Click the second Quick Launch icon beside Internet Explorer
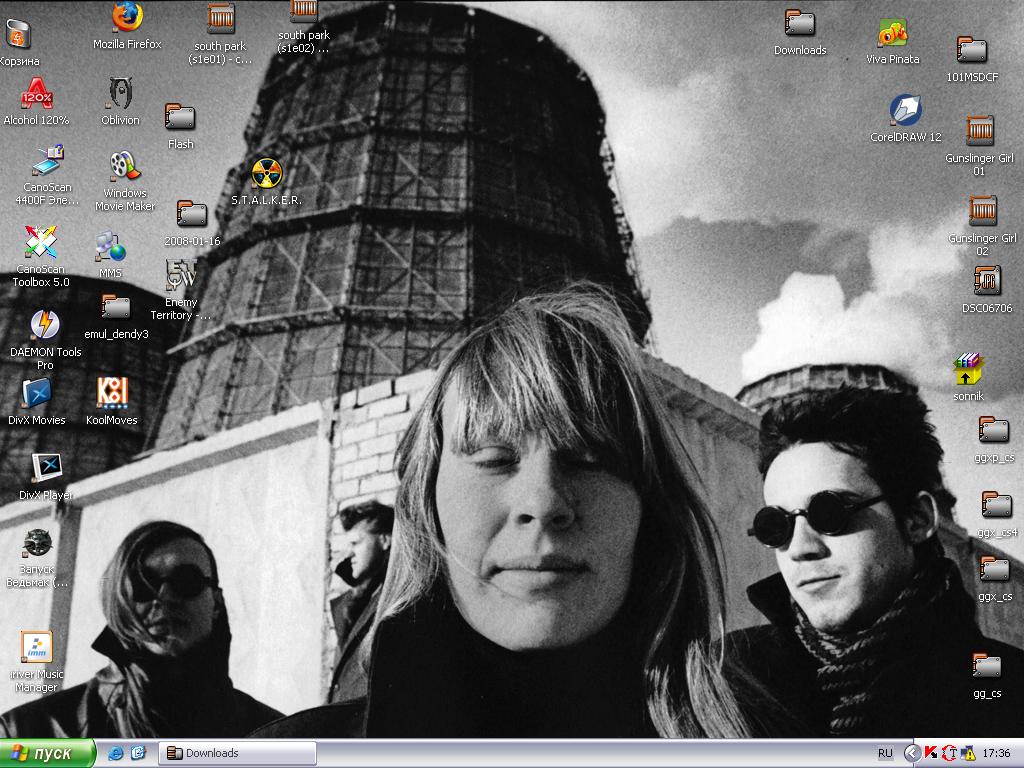Image resolution: width=1024 pixels, height=768 pixels. coord(138,753)
